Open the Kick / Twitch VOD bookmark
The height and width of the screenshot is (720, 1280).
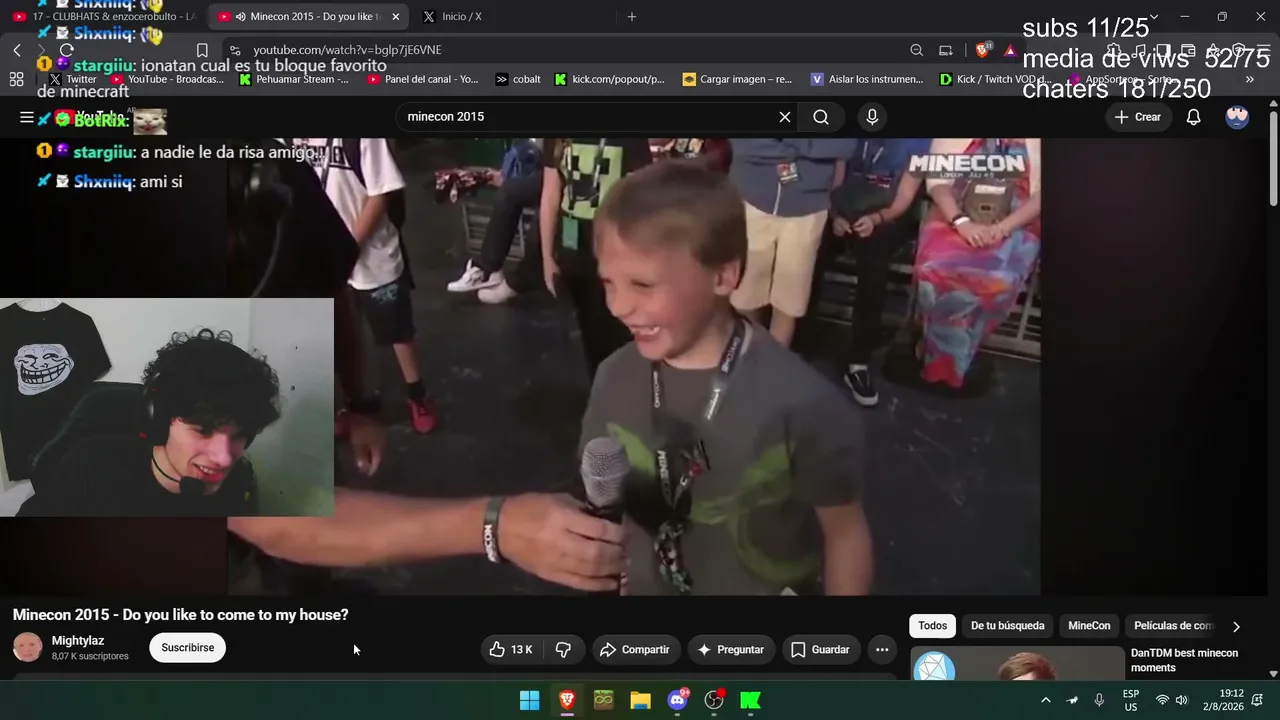[x=996, y=79]
